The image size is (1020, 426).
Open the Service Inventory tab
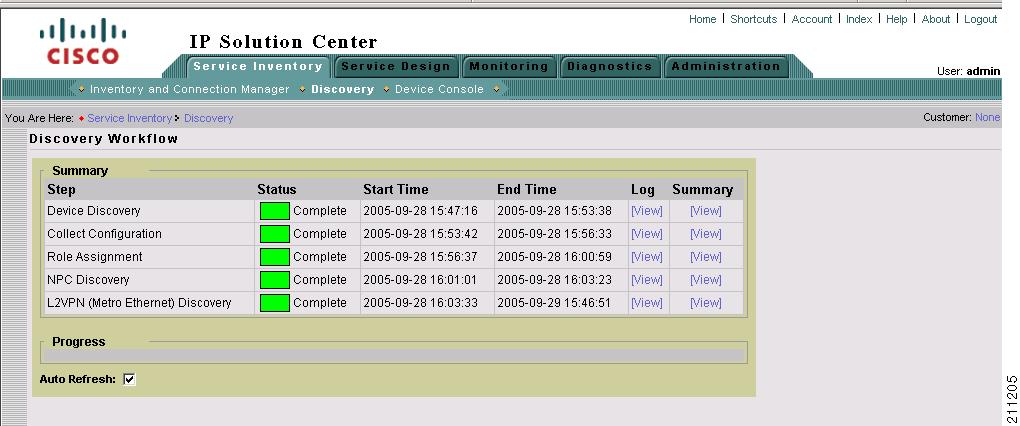point(258,66)
